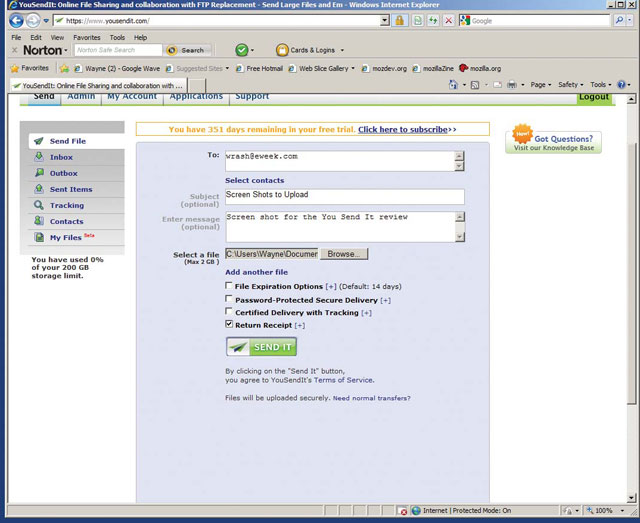Enable Password-Protected Secure Delivery checkbox
The image size is (640, 523).
pos(229,299)
